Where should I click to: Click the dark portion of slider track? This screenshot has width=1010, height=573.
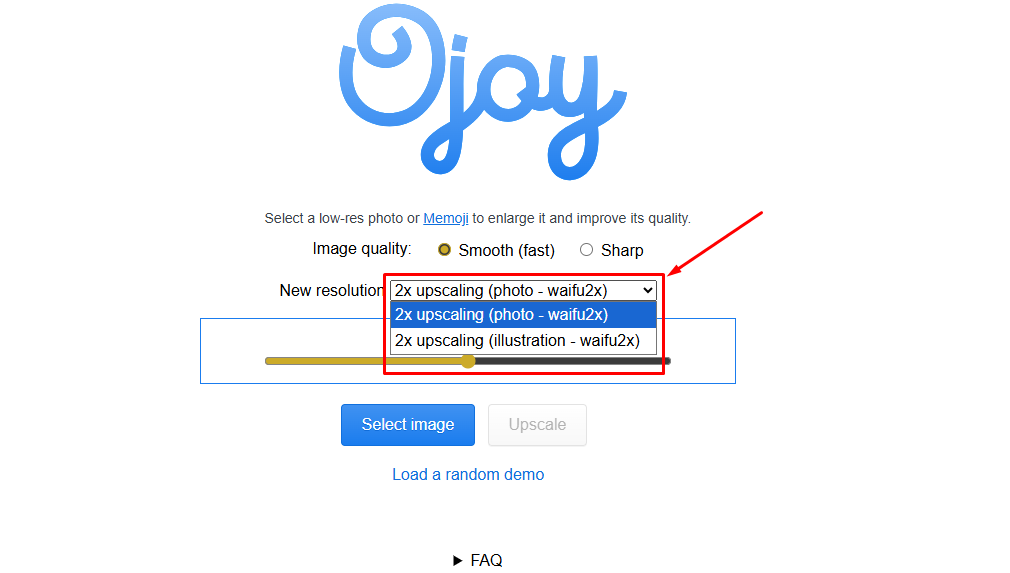coord(667,361)
